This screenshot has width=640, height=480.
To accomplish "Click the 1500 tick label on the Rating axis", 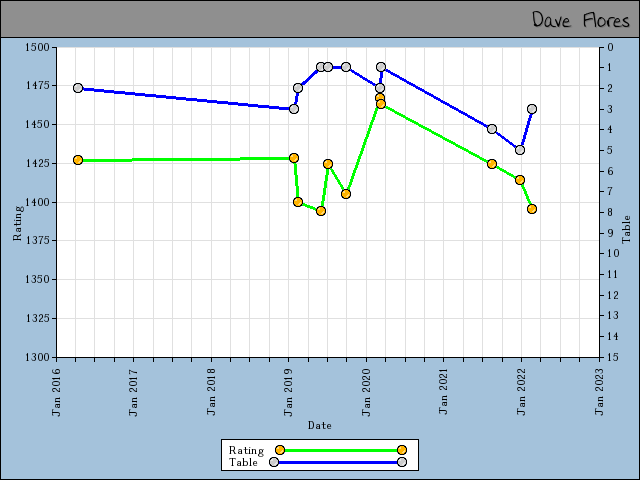I will tap(36, 47).
